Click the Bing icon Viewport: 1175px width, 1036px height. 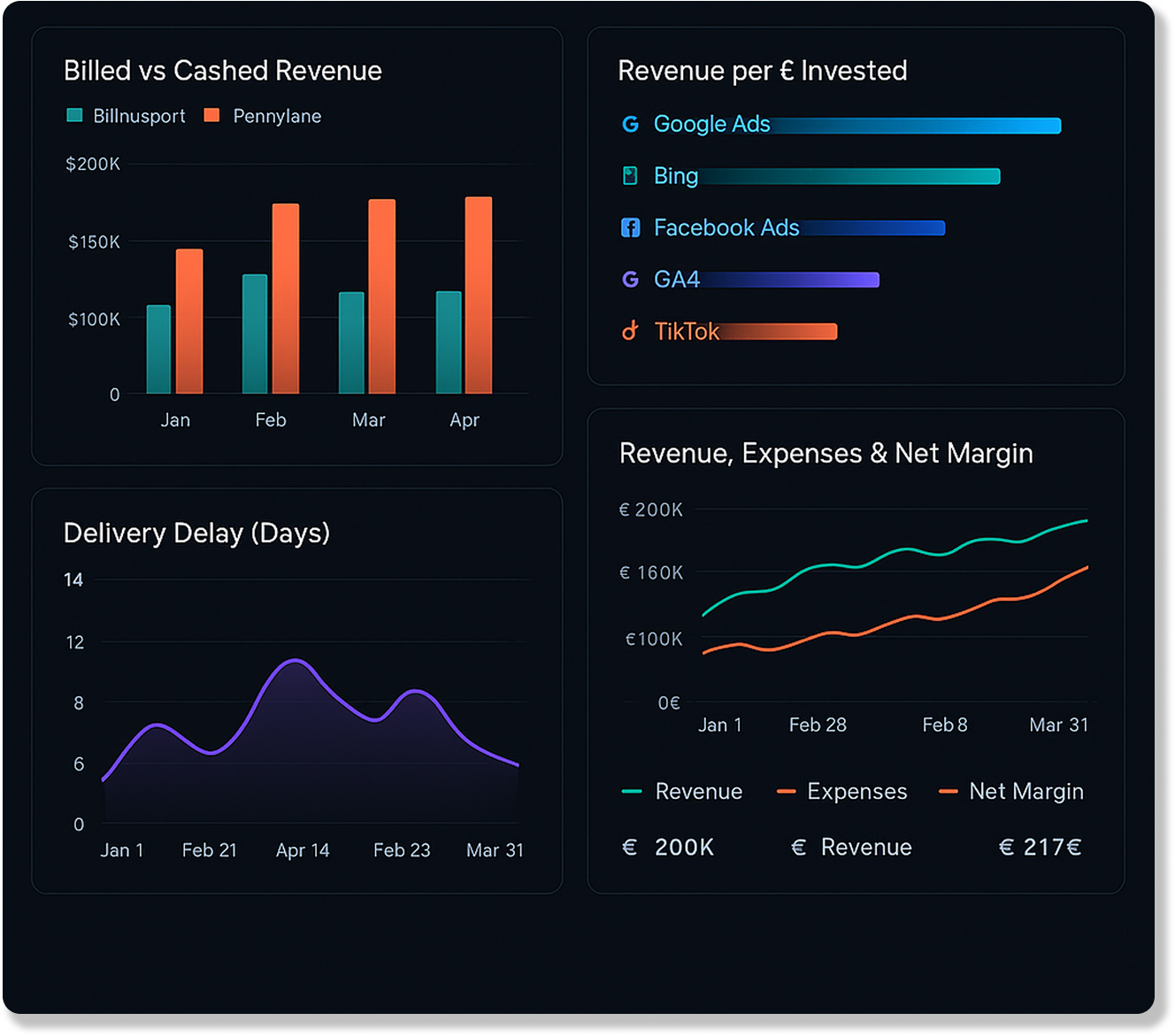630,175
